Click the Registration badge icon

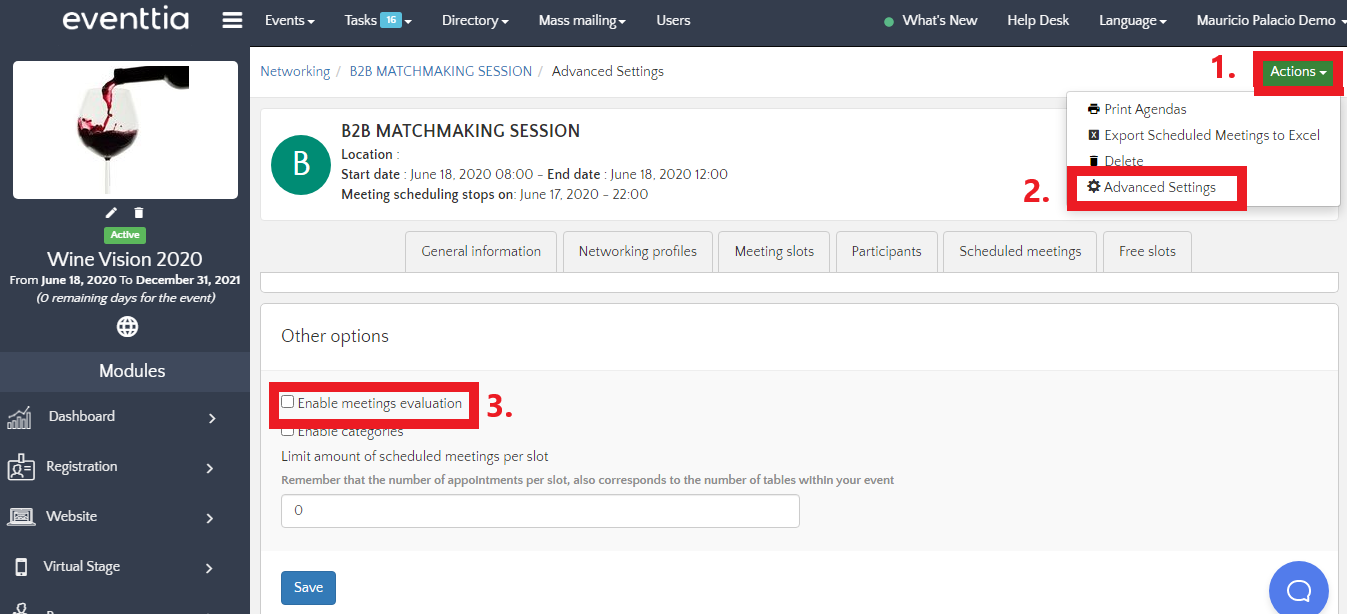[21, 467]
